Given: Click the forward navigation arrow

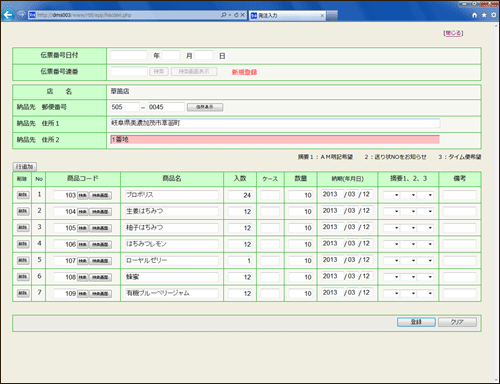Looking at the screenshot, I should point(21,15).
